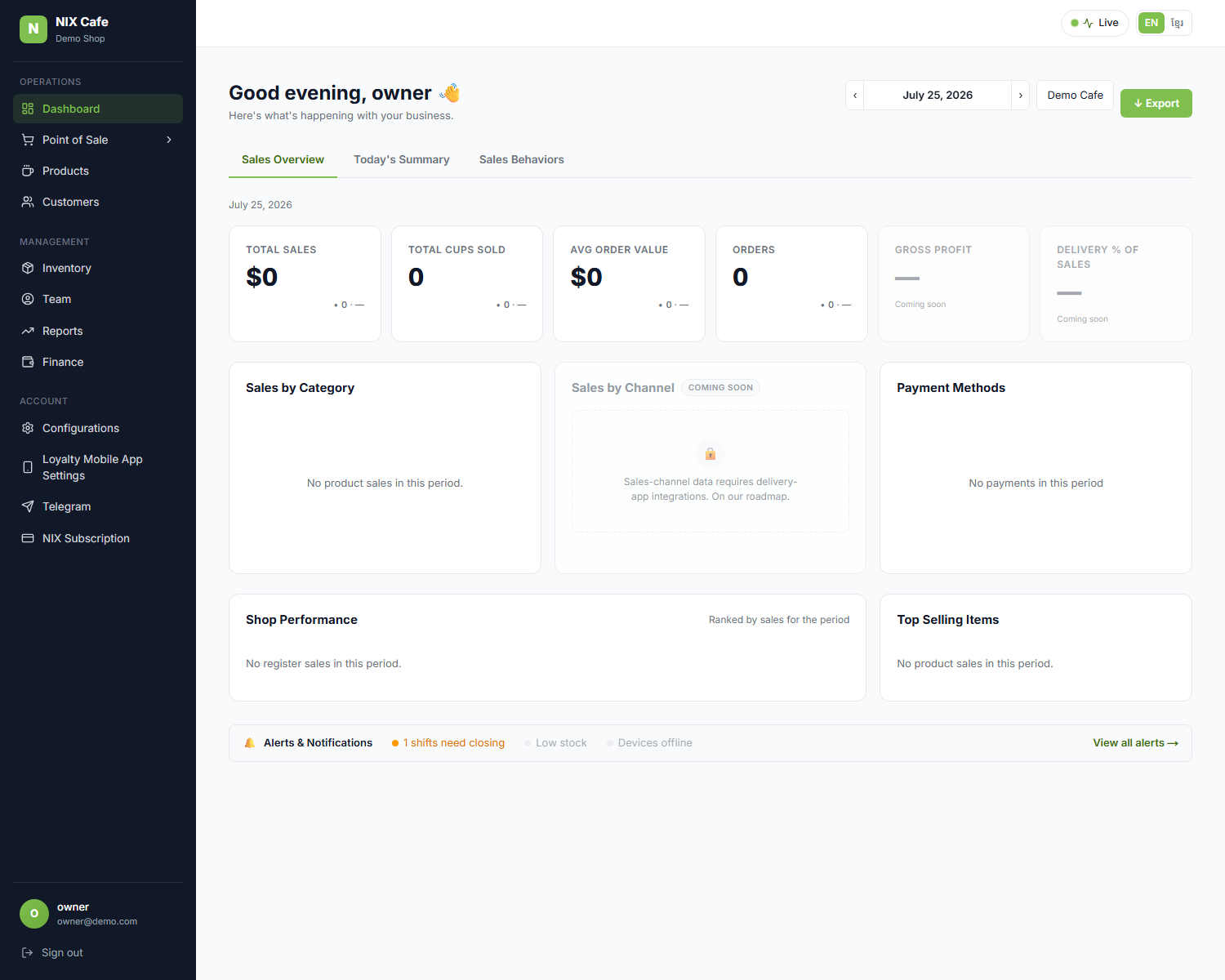Click '1 shifts need closing' alert
Viewport: 1225px width, 980px height.
click(448, 743)
